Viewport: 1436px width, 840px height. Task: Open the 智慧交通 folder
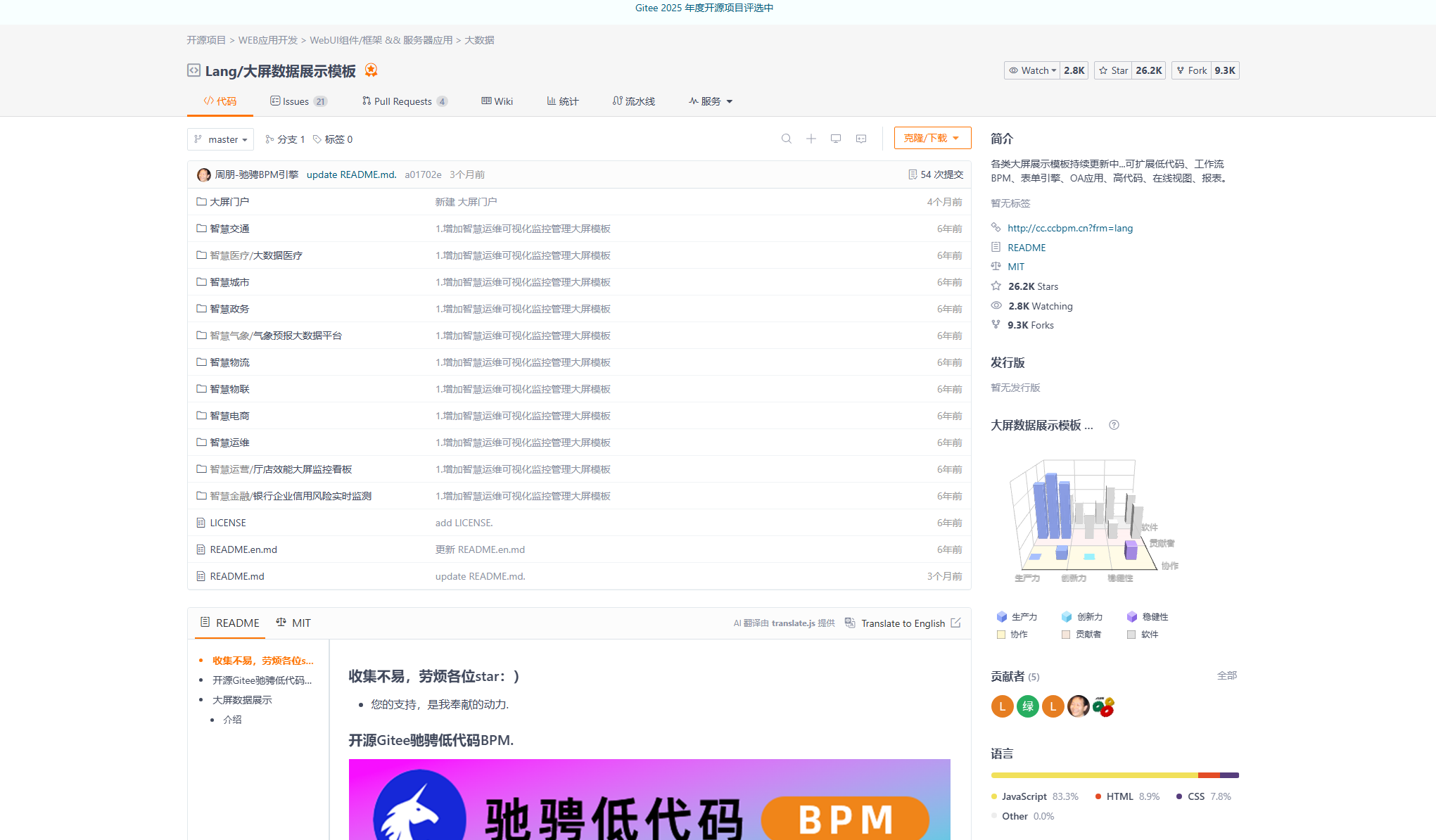[x=229, y=229]
